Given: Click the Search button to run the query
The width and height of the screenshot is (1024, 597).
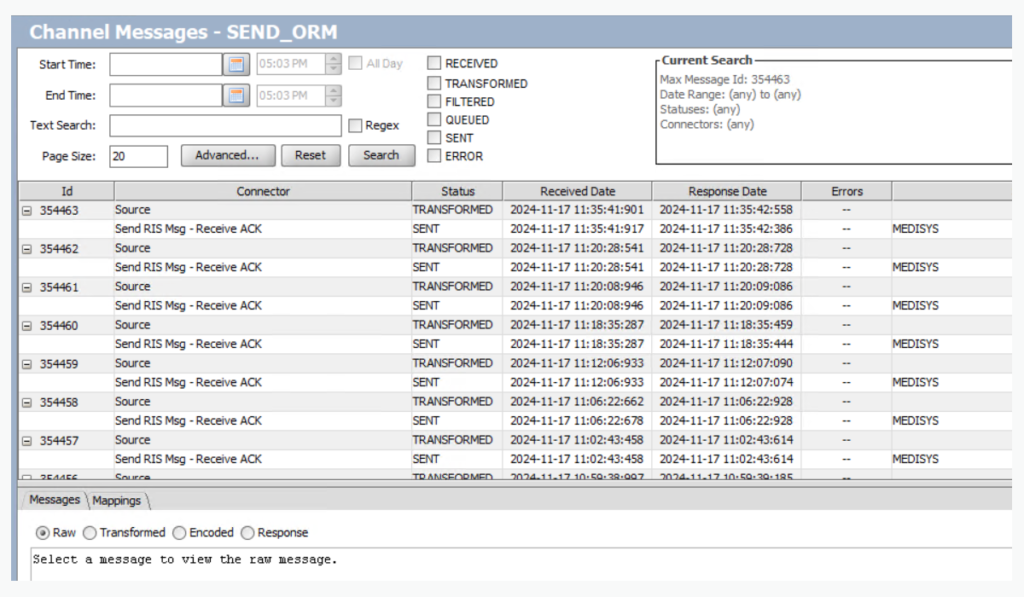Looking at the screenshot, I should coord(382,155).
